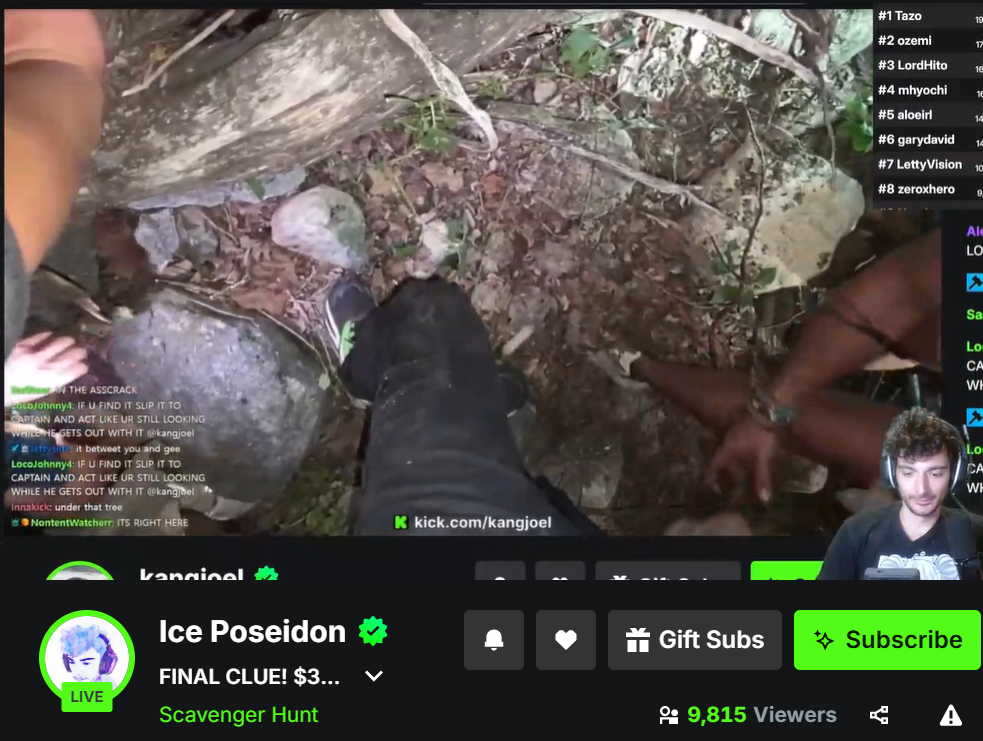Open Ice Poseidon's profile avatar

coord(87,657)
